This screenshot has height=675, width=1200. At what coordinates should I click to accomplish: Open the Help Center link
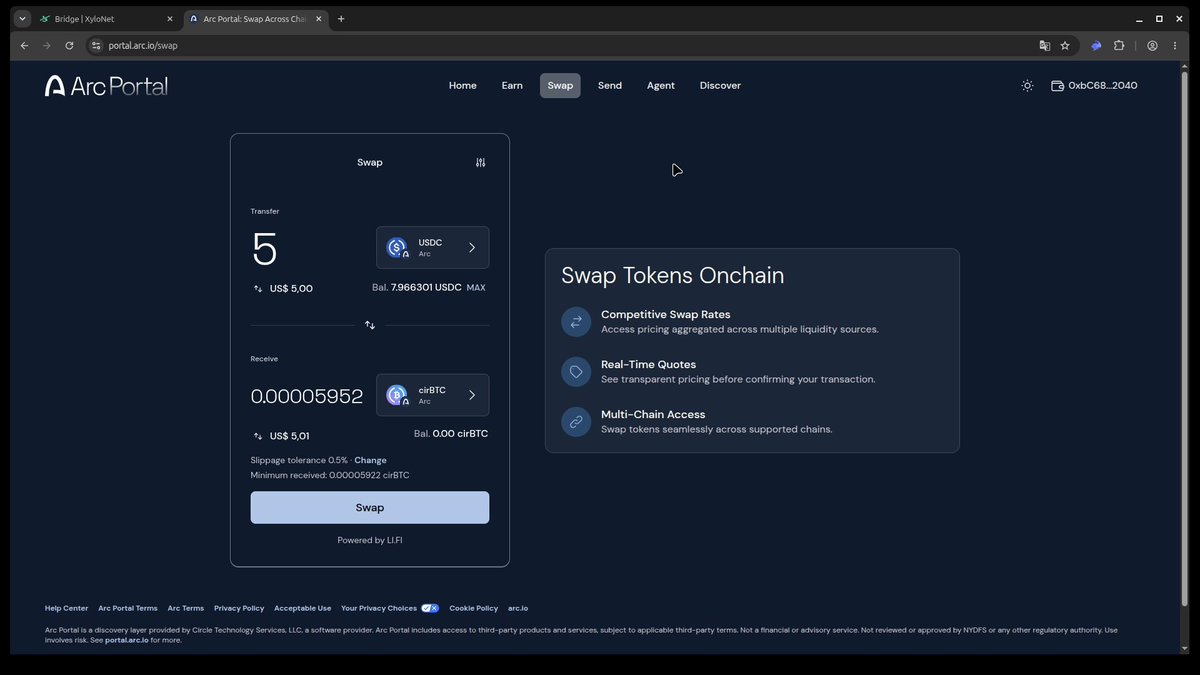pos(66,608)
